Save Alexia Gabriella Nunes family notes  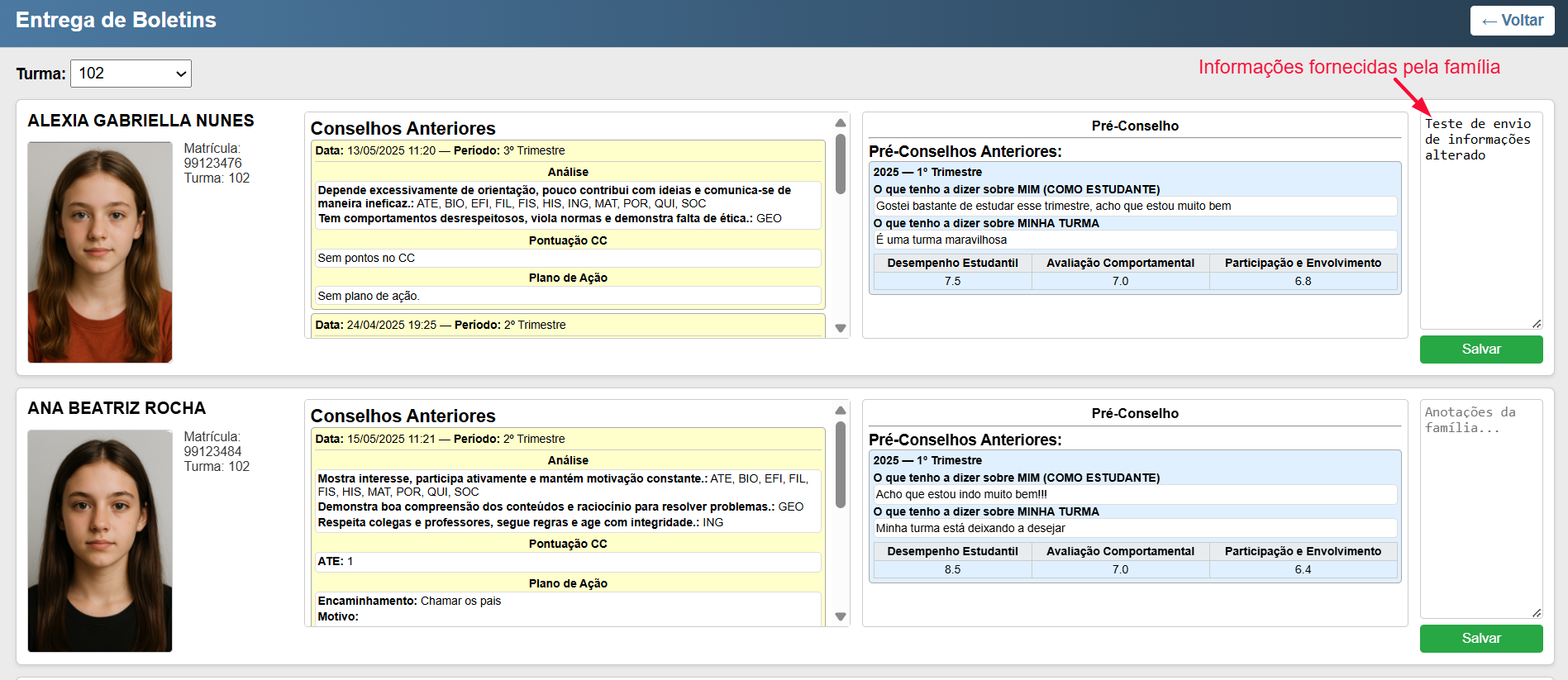(1480, 350)
